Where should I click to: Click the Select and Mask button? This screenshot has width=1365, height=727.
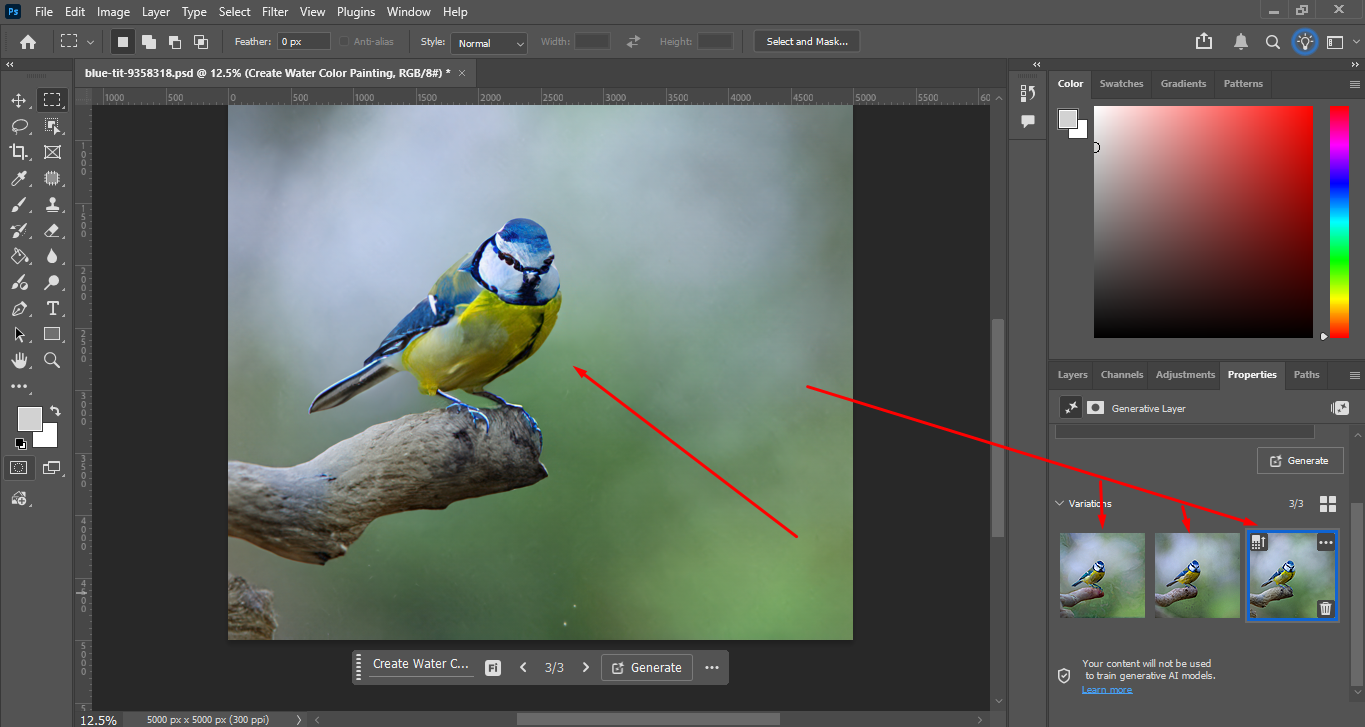(x=806, y=42)
